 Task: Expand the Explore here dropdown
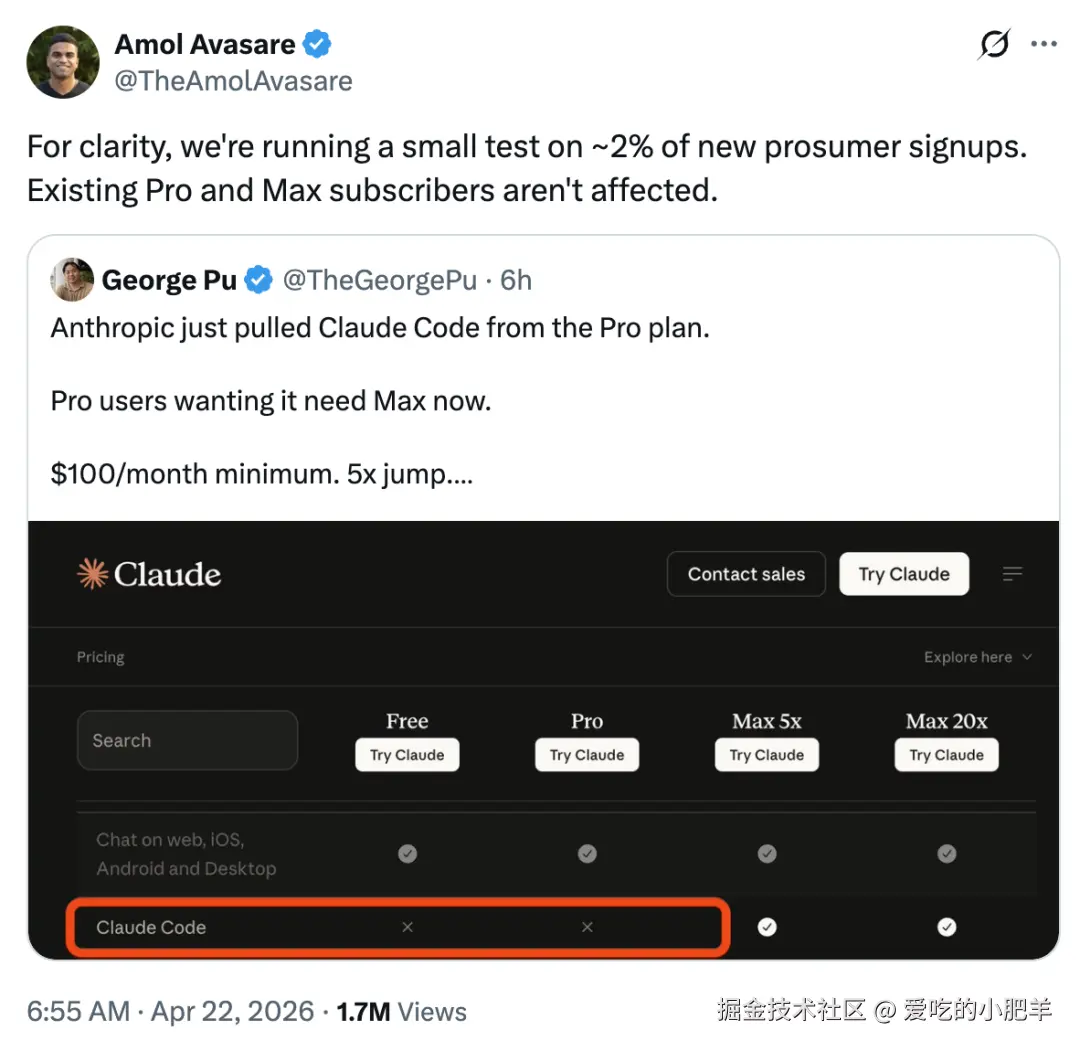pos(977,657)
